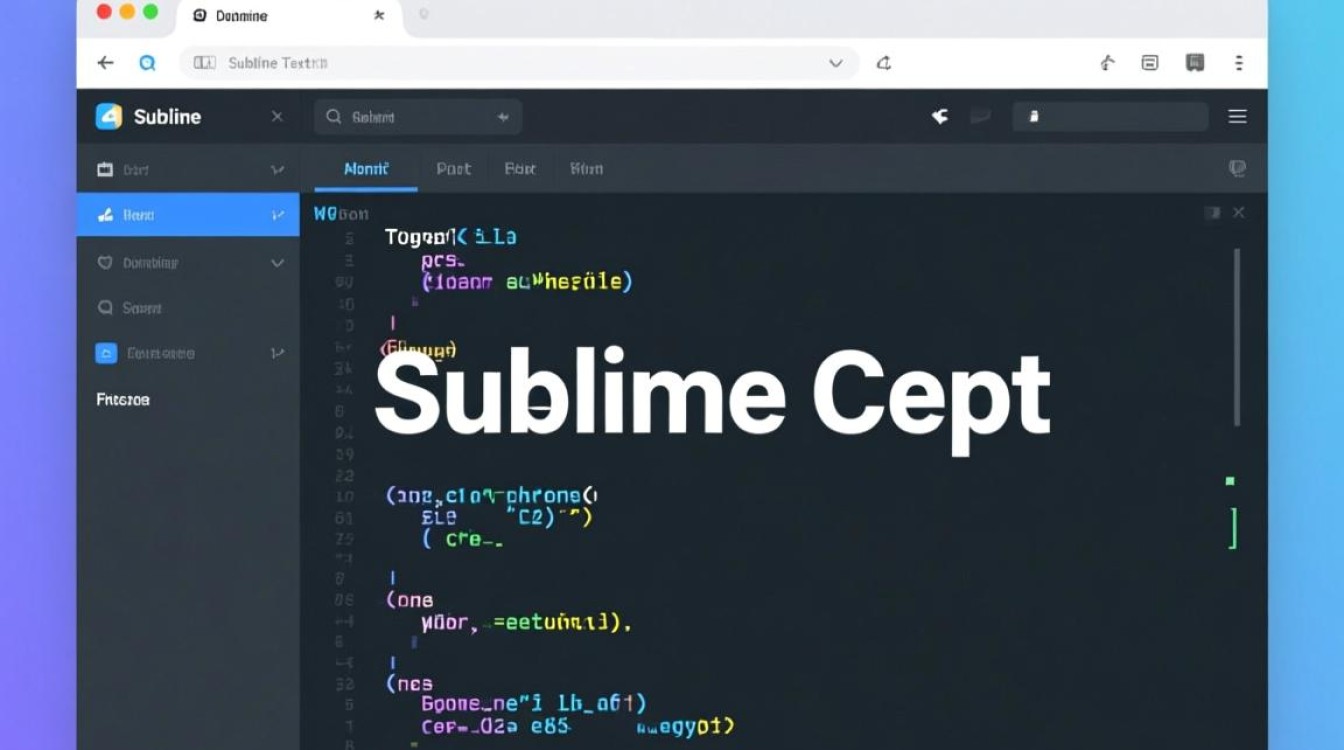Collapse the highlighted blue sidebar row chevron
Viewport: 1344px width, 750px height.
pos(277,215)
